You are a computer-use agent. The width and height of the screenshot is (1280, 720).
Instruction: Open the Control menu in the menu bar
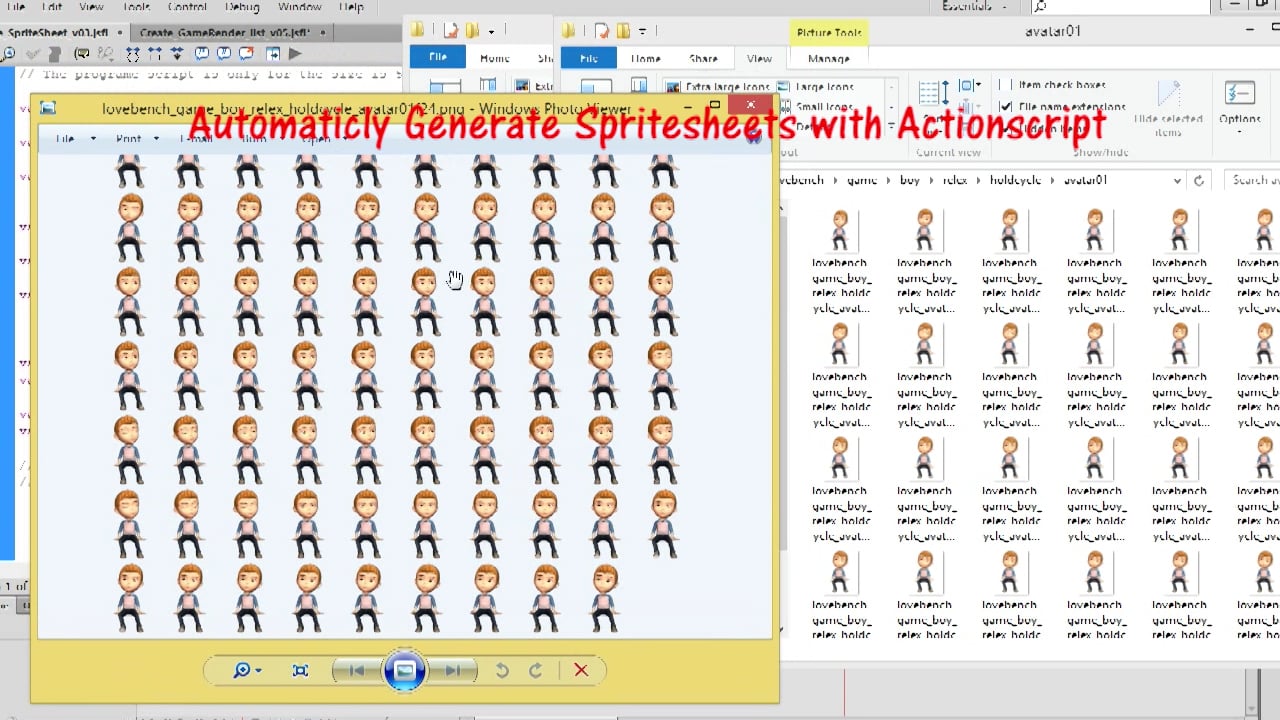click(x=187, y=7)
